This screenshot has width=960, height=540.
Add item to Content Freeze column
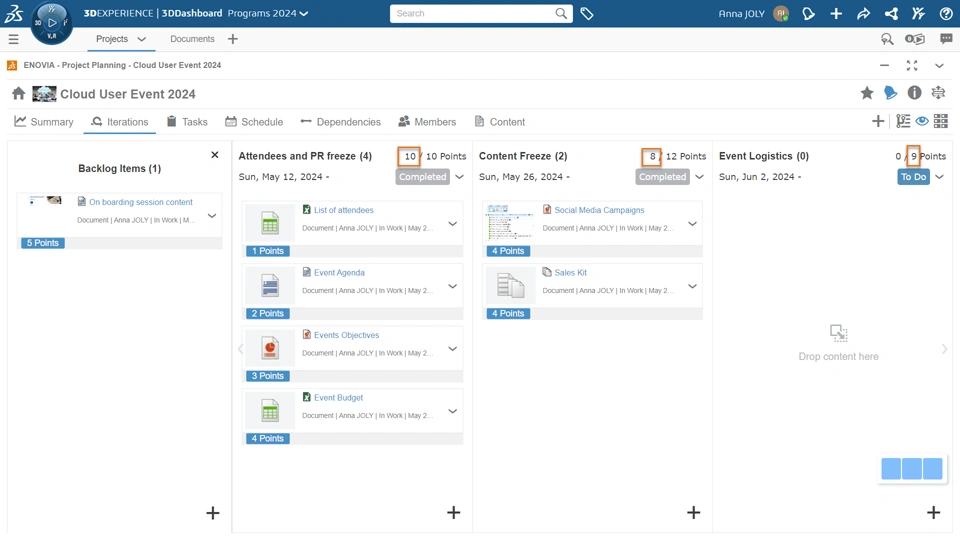coord(693,513)
